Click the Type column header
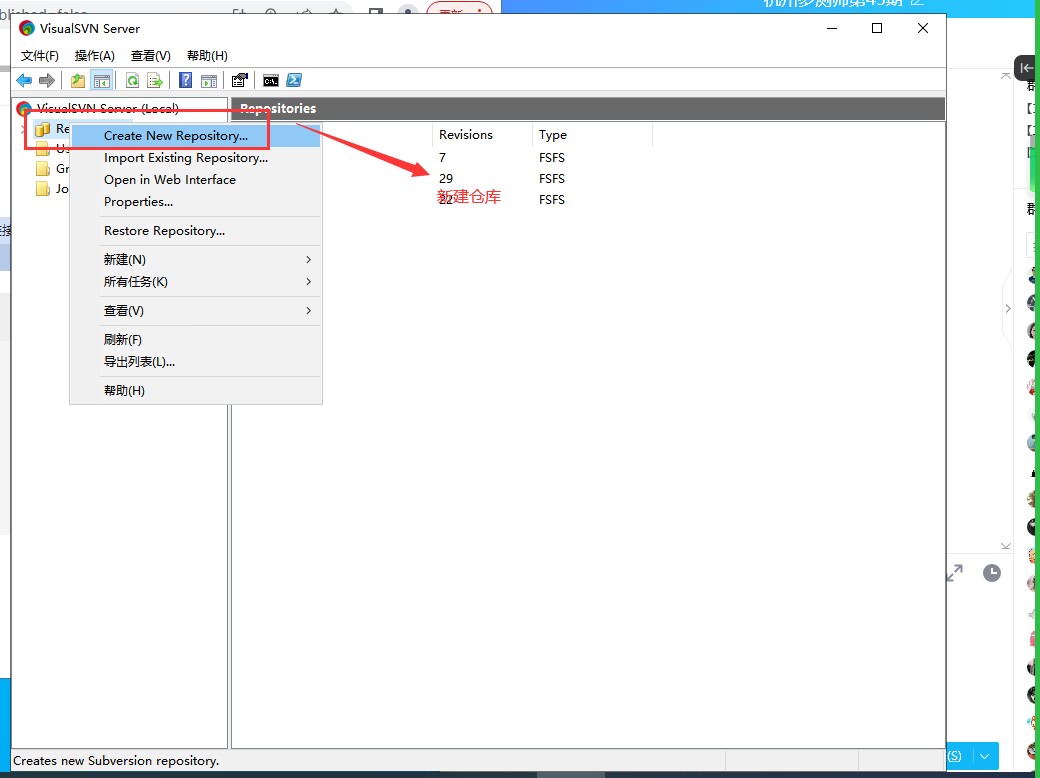Image resolution: width=1040 pixels, height=778 pixels. pos(592,135)
